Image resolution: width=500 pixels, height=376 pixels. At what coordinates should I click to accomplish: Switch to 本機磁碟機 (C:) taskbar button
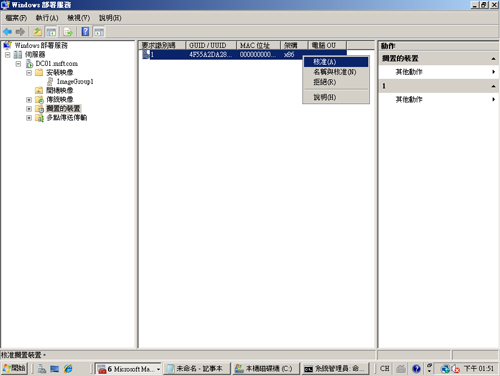266,369
